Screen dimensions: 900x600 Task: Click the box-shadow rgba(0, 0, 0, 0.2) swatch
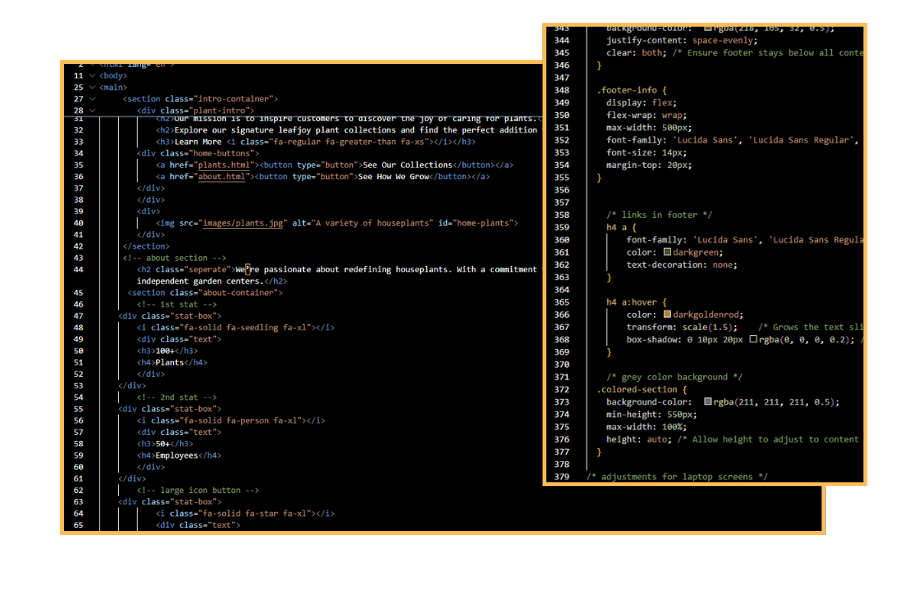[753, 340]
